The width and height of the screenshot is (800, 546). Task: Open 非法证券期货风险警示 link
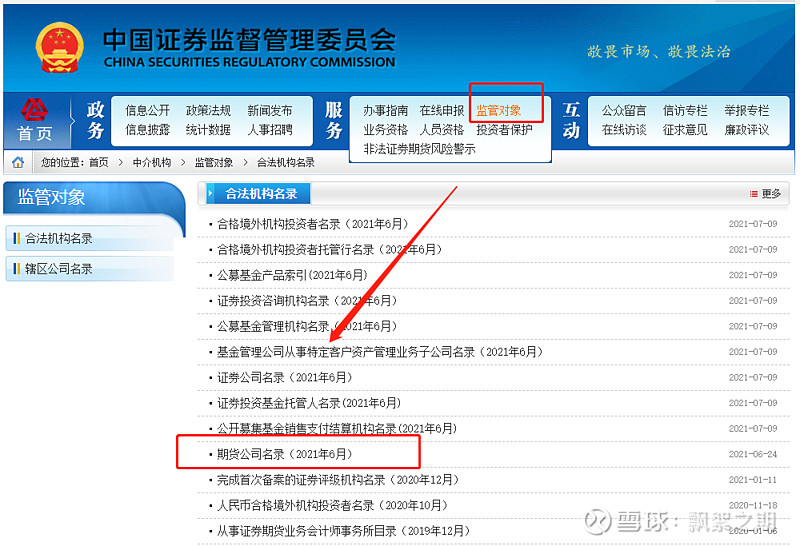419,149
